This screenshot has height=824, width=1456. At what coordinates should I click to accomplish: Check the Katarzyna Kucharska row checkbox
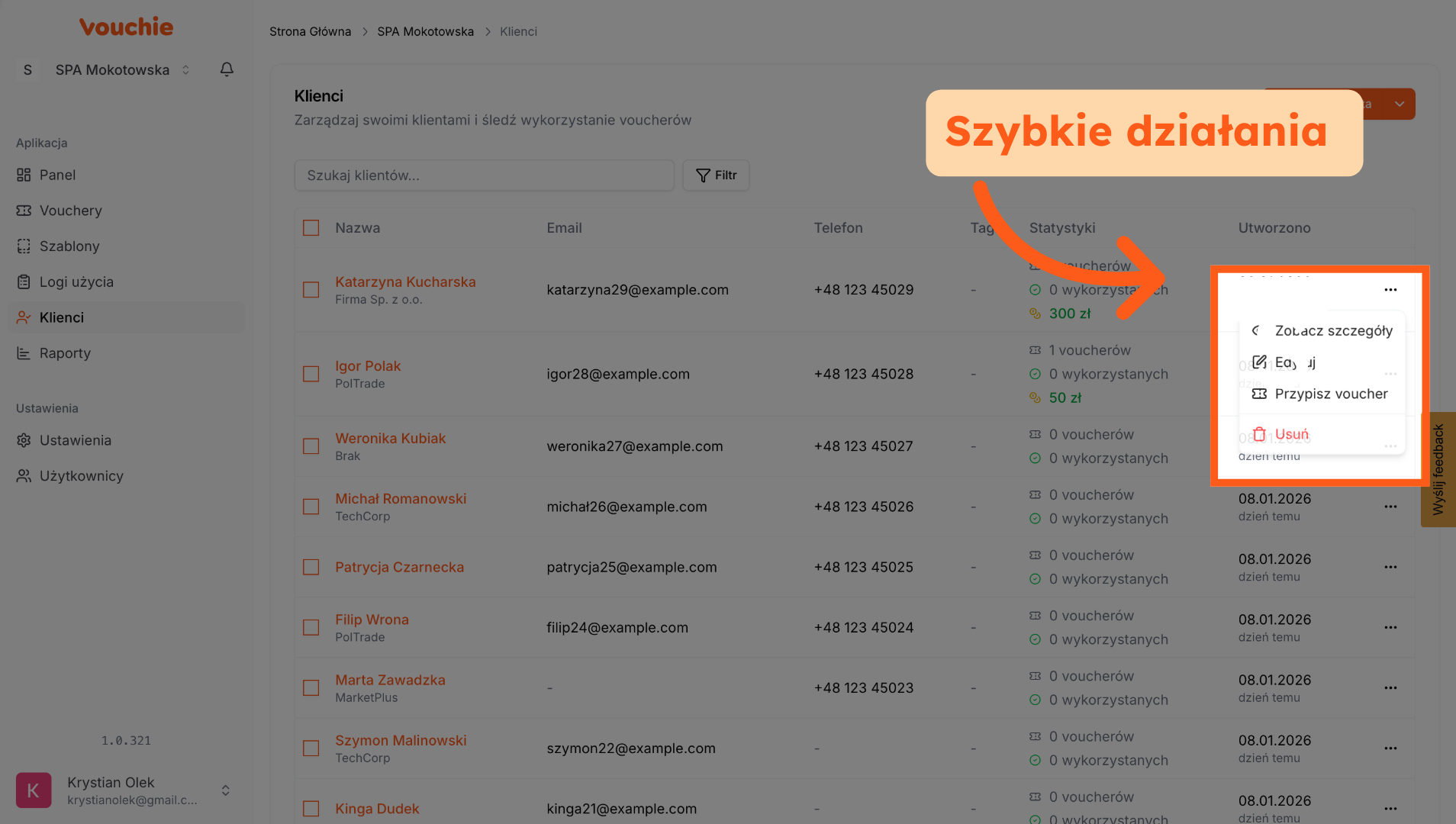coord(311,290)
